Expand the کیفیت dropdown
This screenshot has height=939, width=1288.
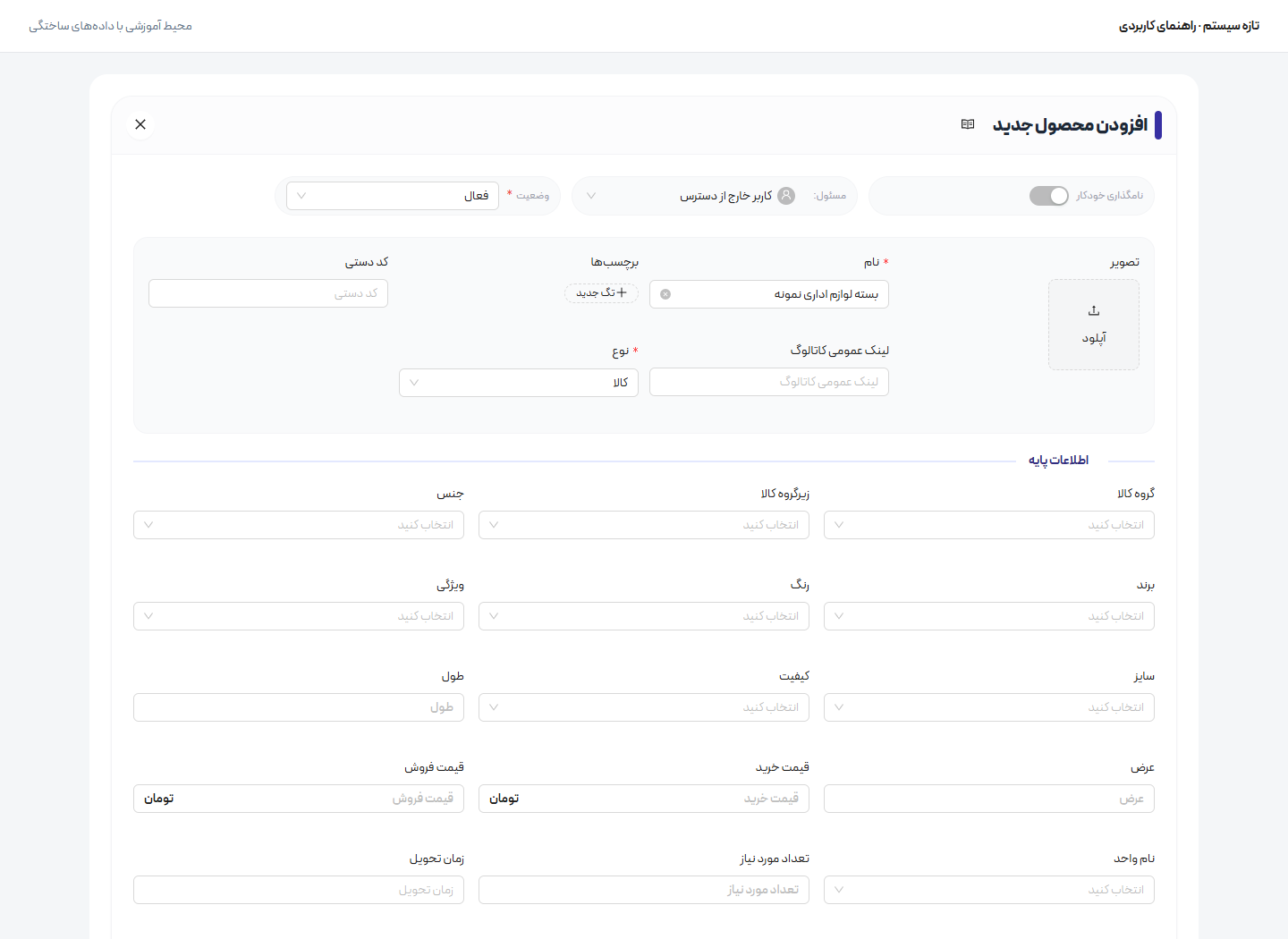point(644,707)
